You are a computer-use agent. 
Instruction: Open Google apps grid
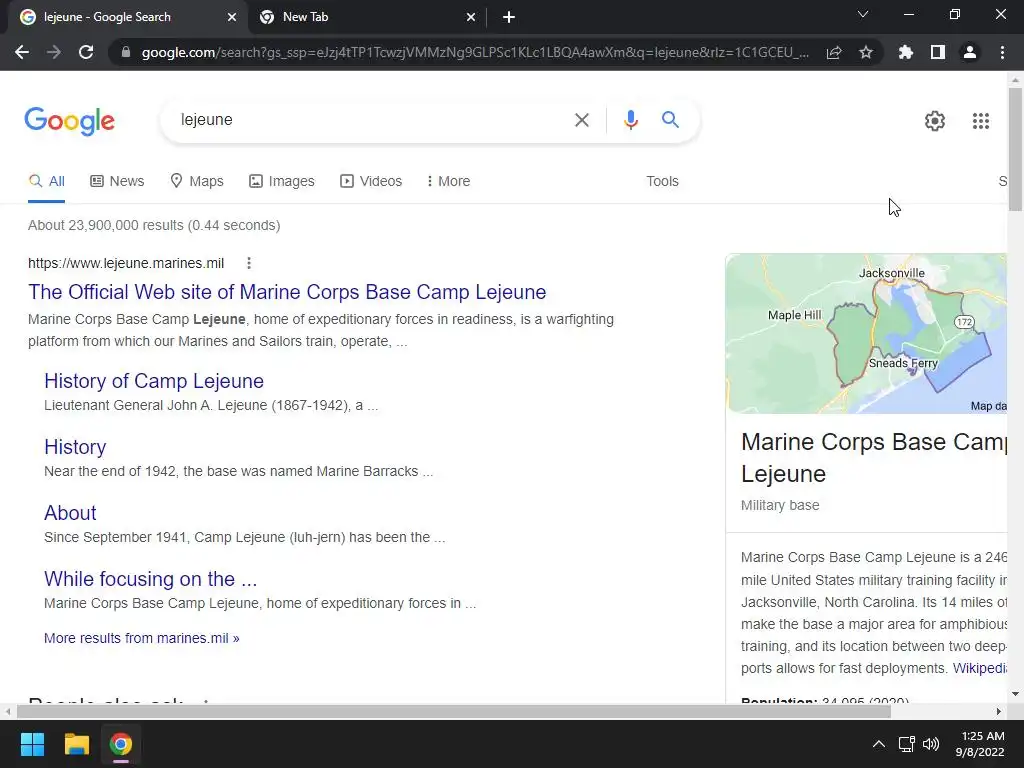click(x=981, y=121)
